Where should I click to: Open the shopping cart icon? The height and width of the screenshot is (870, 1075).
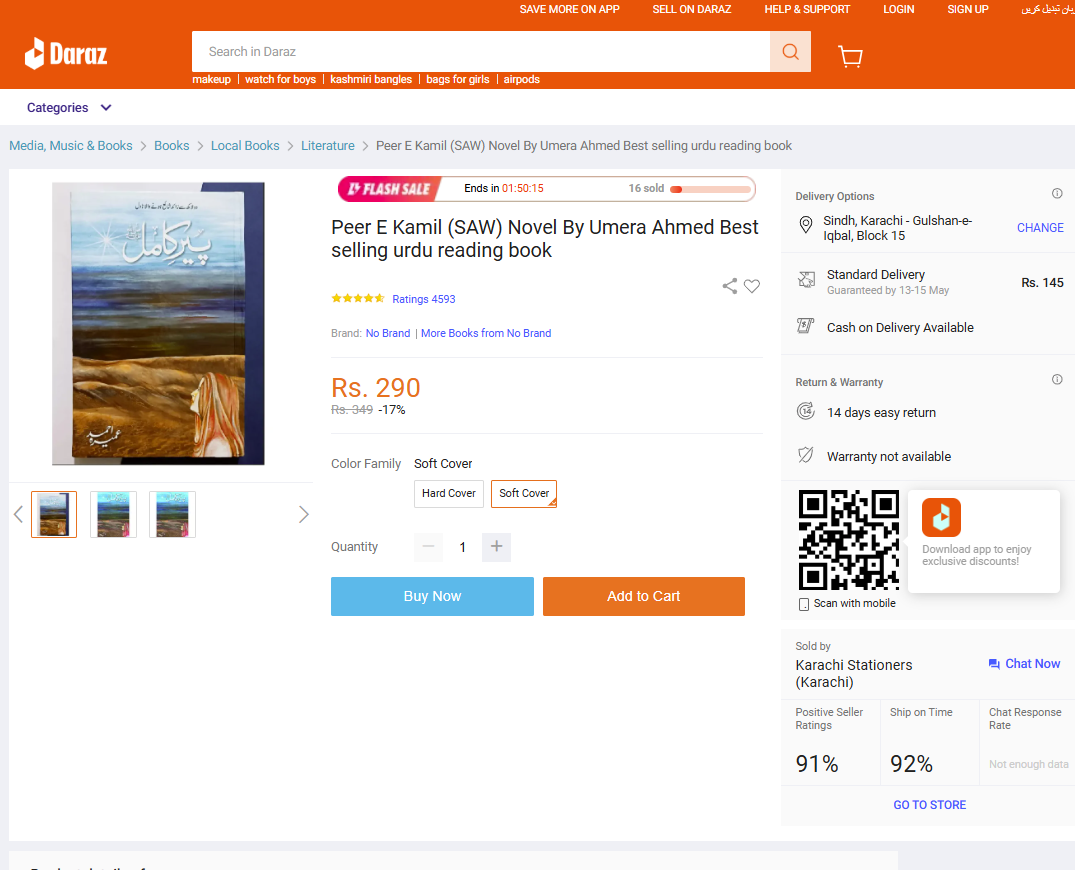tap(850, 56)
